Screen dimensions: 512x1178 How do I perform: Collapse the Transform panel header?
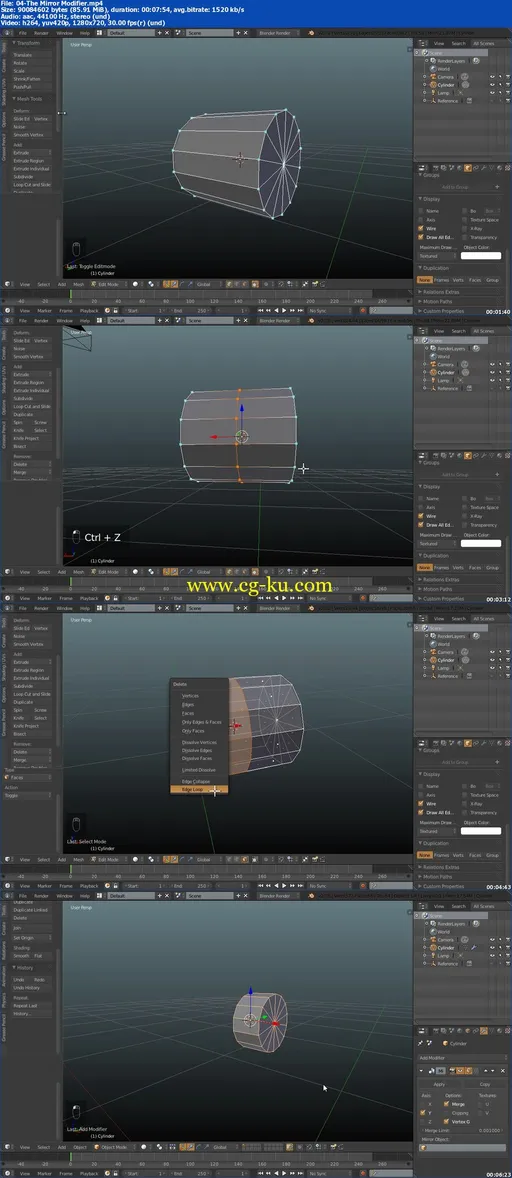click(x=32, y=43)
